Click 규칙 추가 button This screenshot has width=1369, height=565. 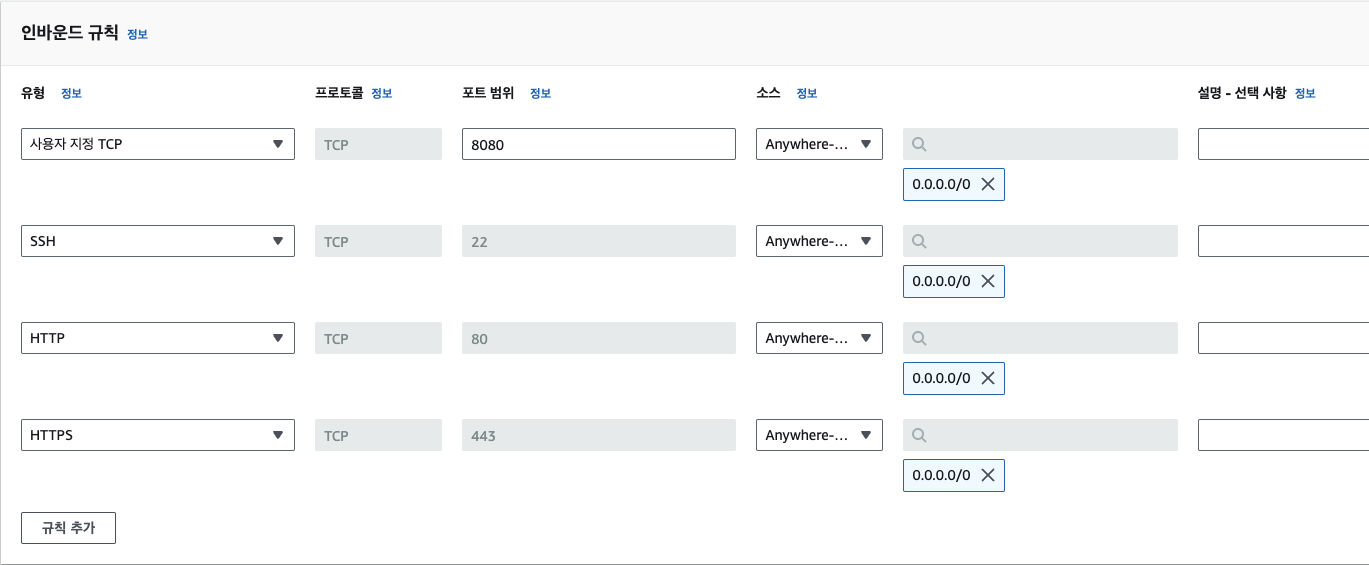coord(68,528)
